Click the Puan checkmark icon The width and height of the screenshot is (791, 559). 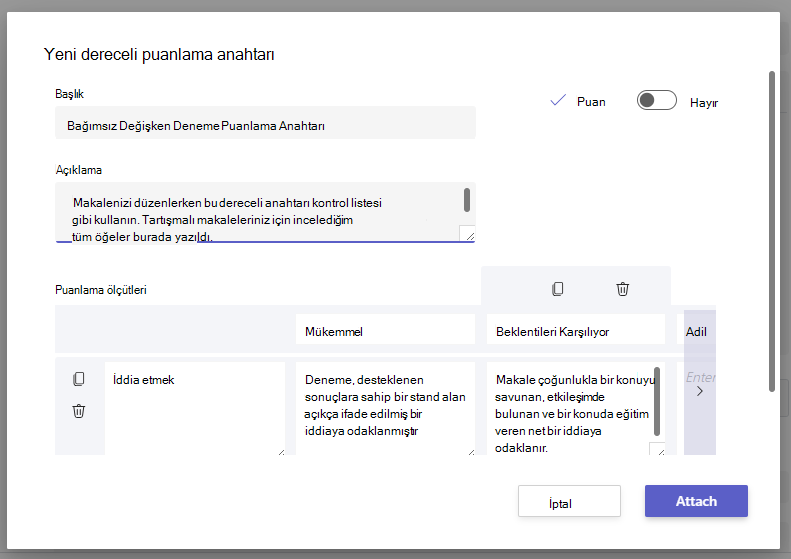point(558,100)
